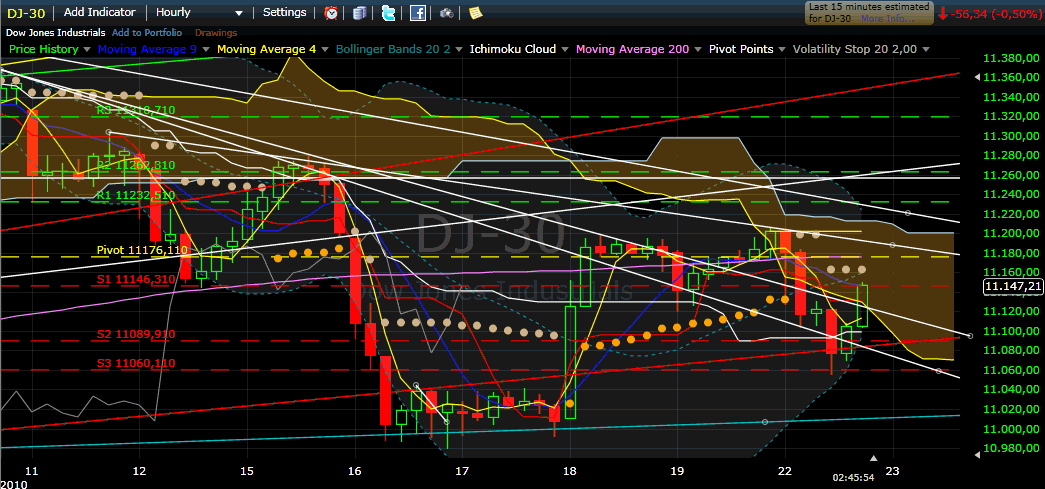Click the Dow Jones Industrials title
The image size is (1045, 489).
click(55, 32)
